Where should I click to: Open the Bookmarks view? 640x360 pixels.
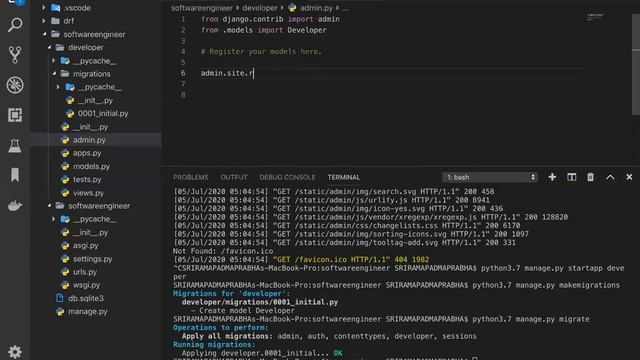coord(15,175)
